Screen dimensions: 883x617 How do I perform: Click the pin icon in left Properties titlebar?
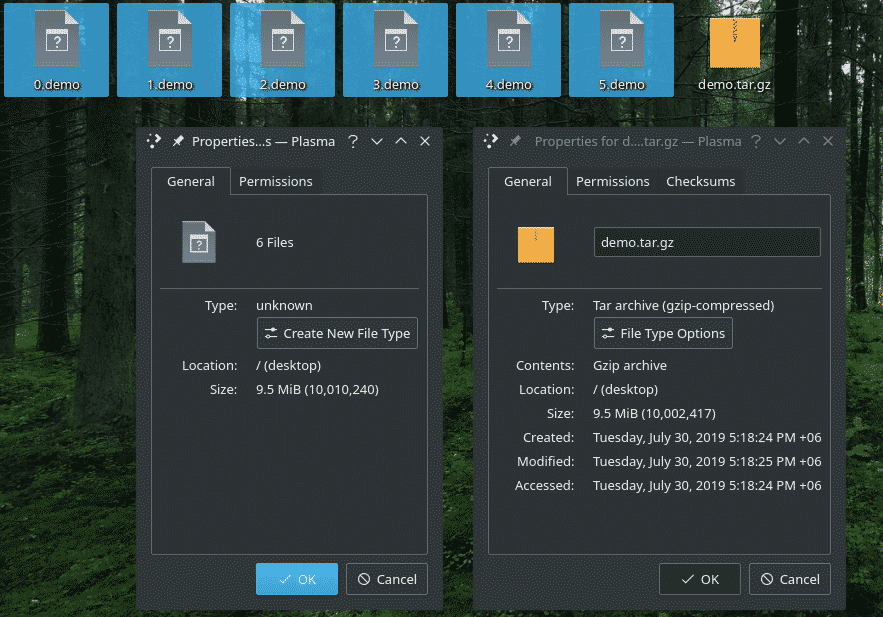[178, 142]
